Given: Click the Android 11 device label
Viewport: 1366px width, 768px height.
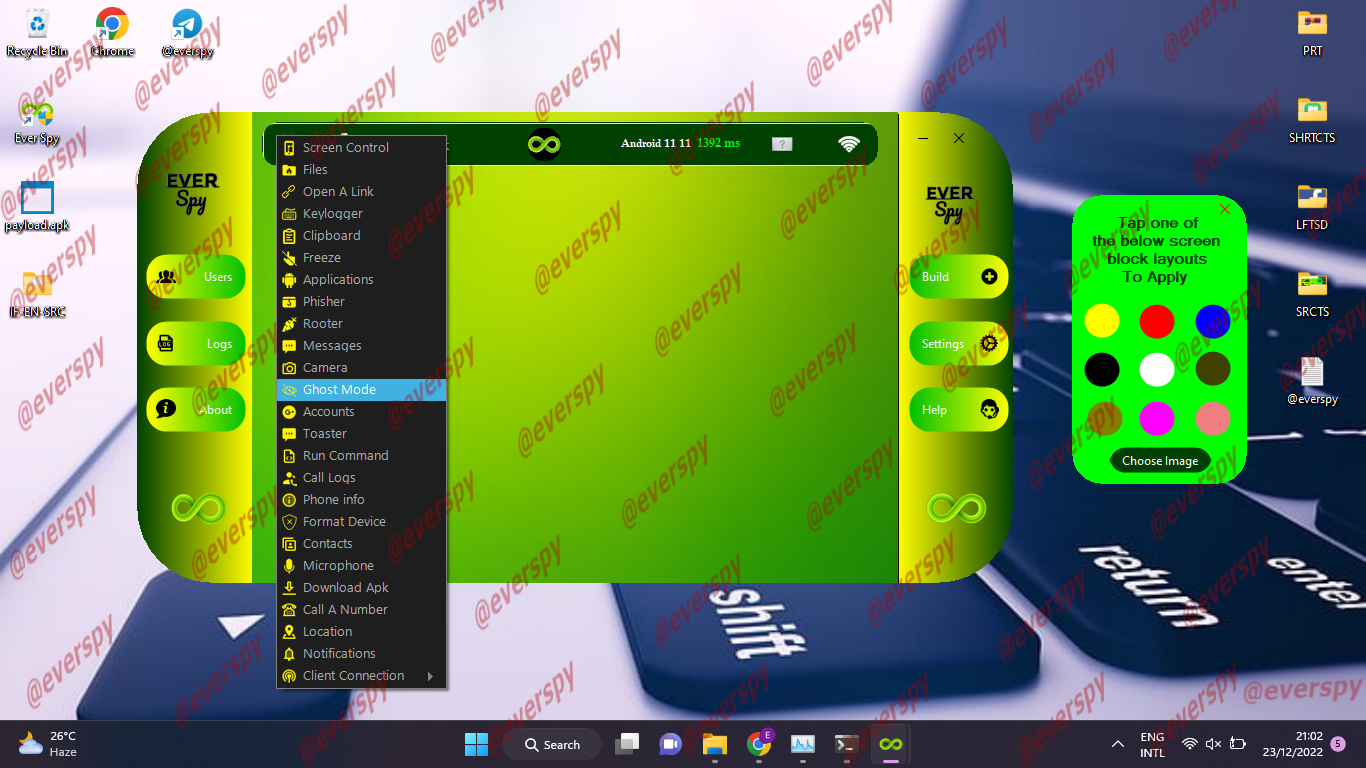Looking at the screenshot, I should tap(656, 143).
